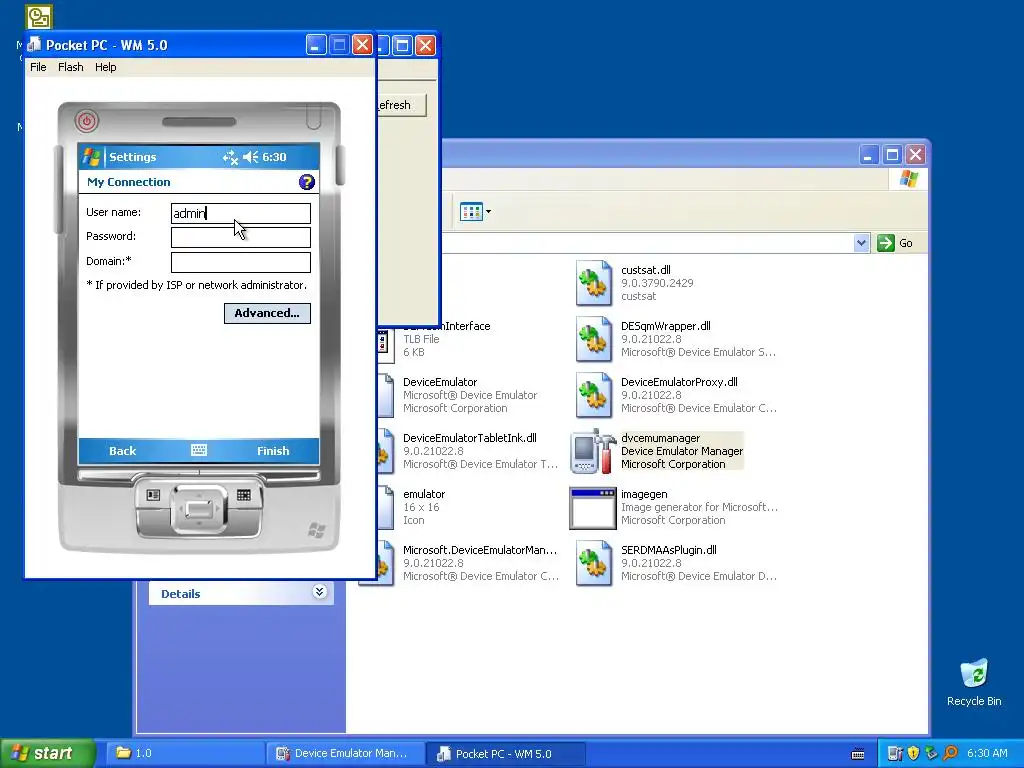Click the magnifier search tray icon

pos(950,753)
